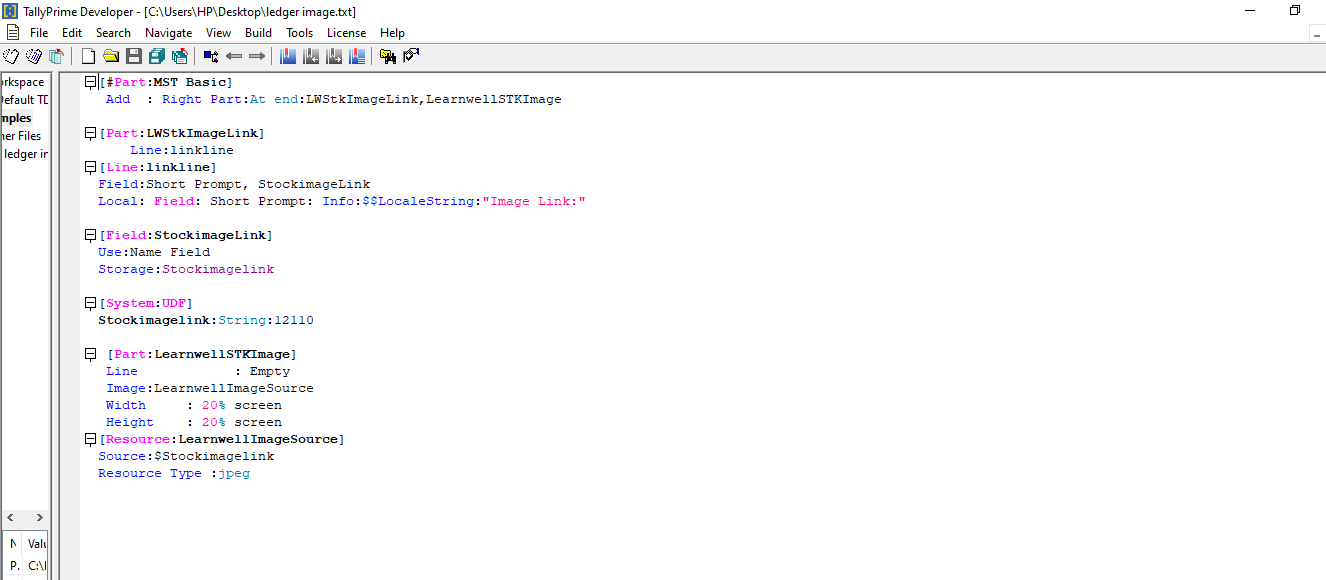Open a file using the Open folder icon
Image resolution: width=1326 pixels, height=580 pixels.
coord(110,56)
